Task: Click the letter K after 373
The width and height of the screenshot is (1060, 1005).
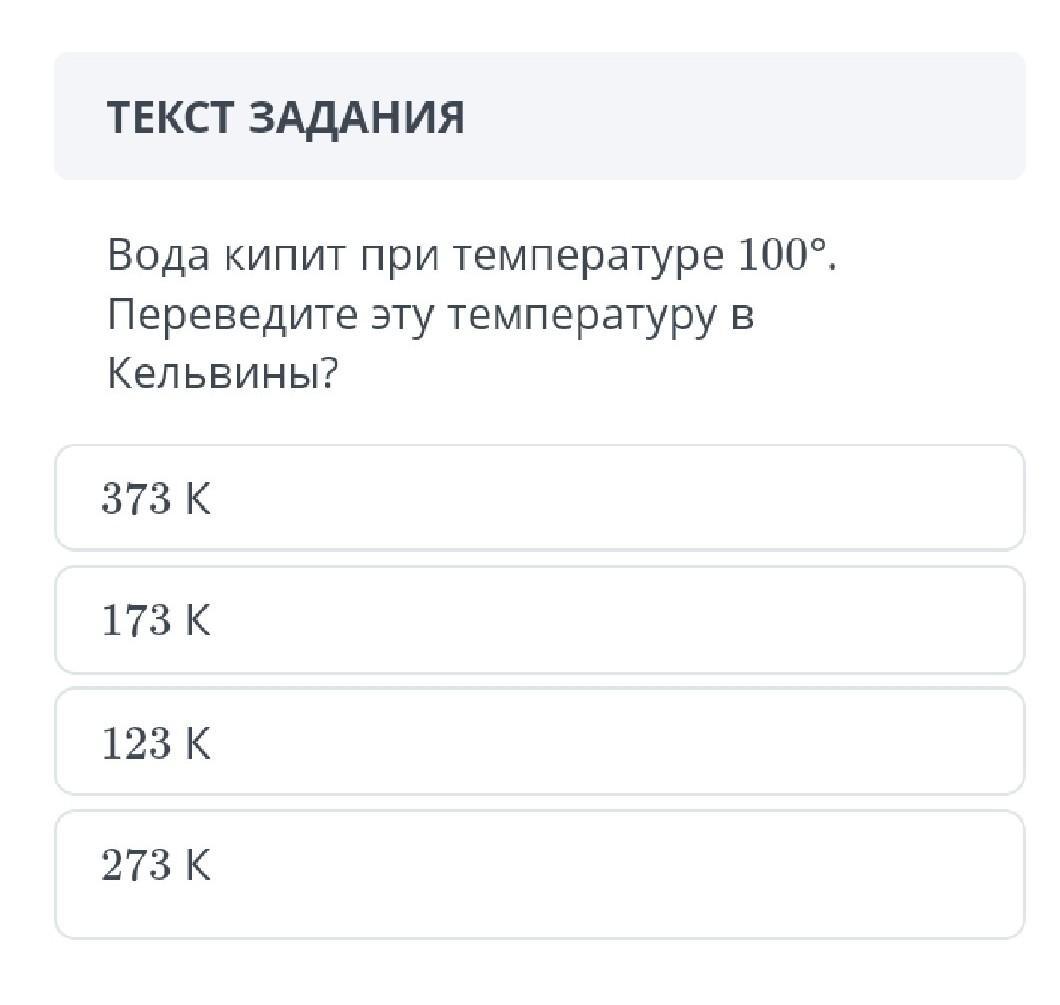Action: 198,498
